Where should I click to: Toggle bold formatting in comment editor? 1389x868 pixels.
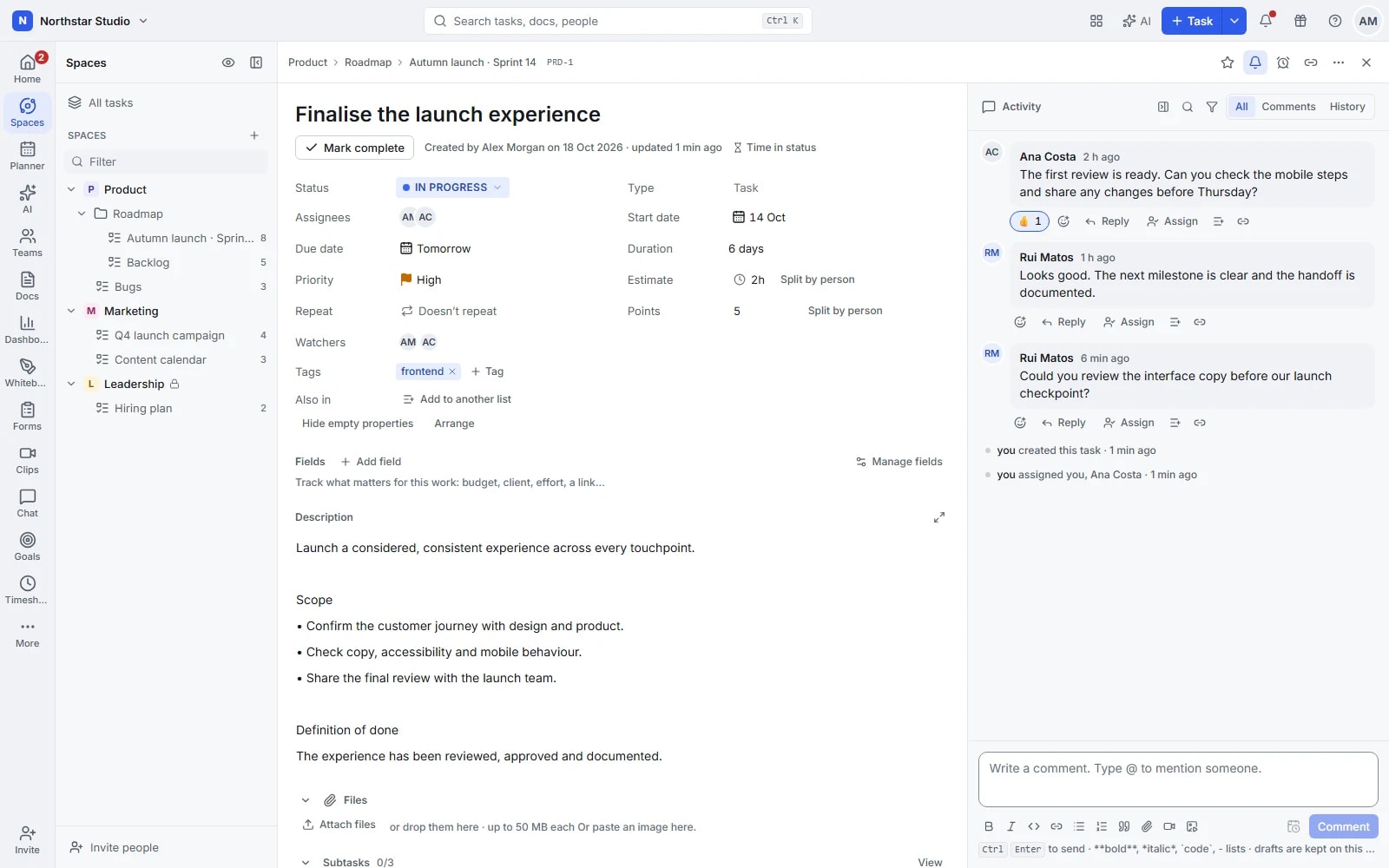tap(989, 826)
